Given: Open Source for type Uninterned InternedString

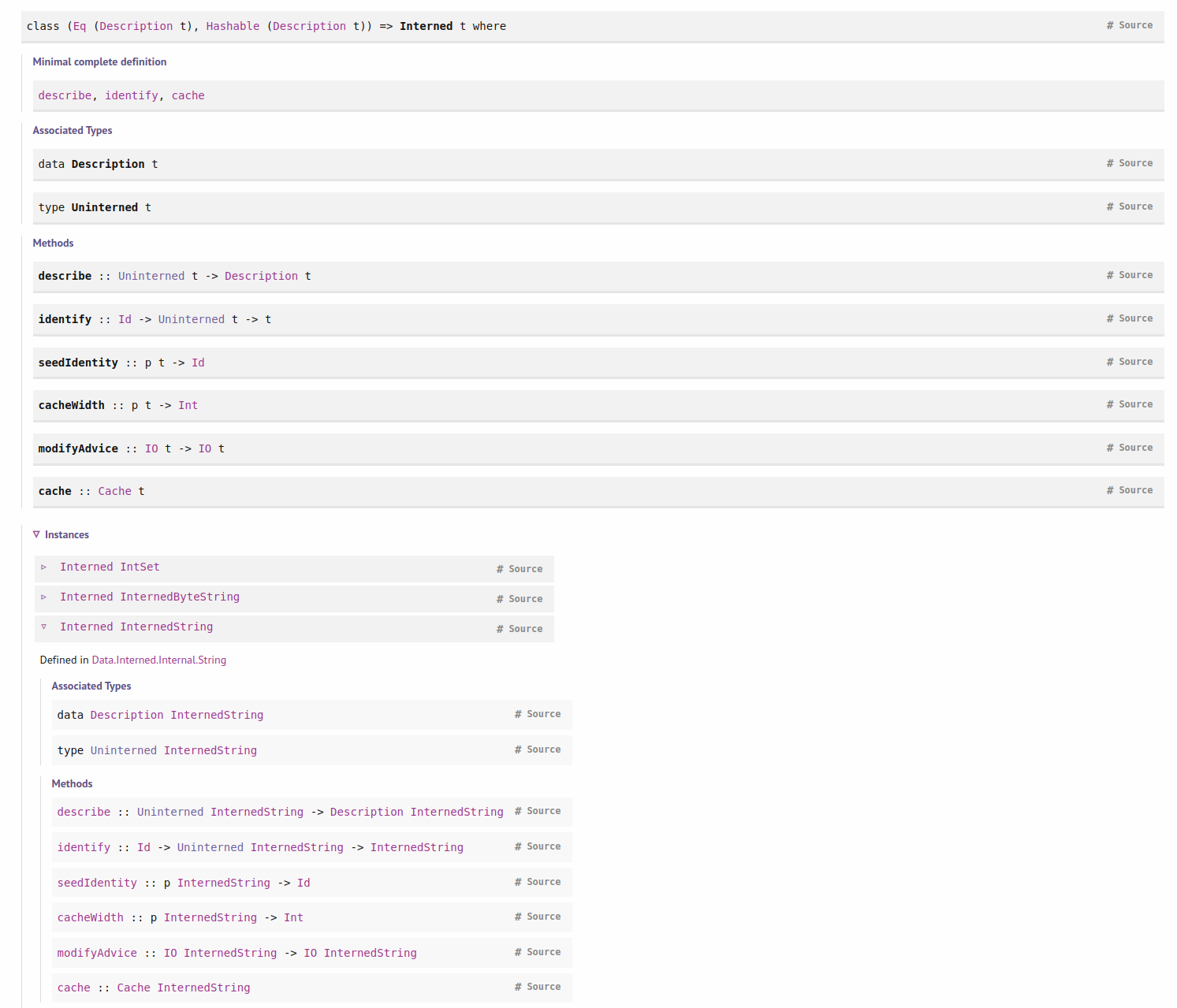Looking at the screenshot, I should point(543,749).
